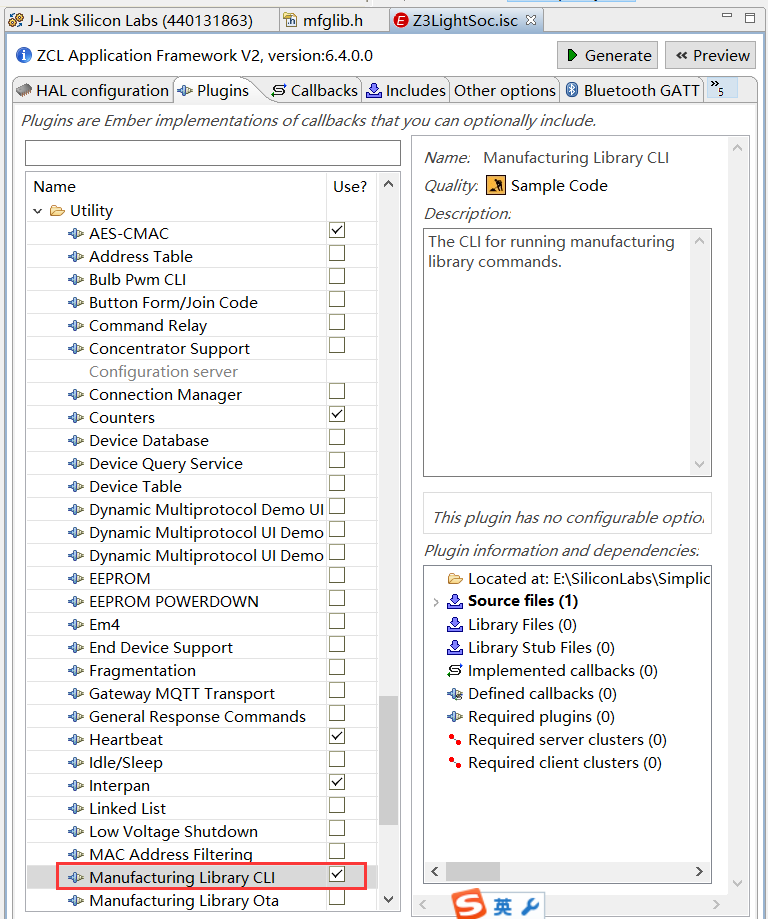Click the Sogou input method S icon

click(x=470, y=905)
